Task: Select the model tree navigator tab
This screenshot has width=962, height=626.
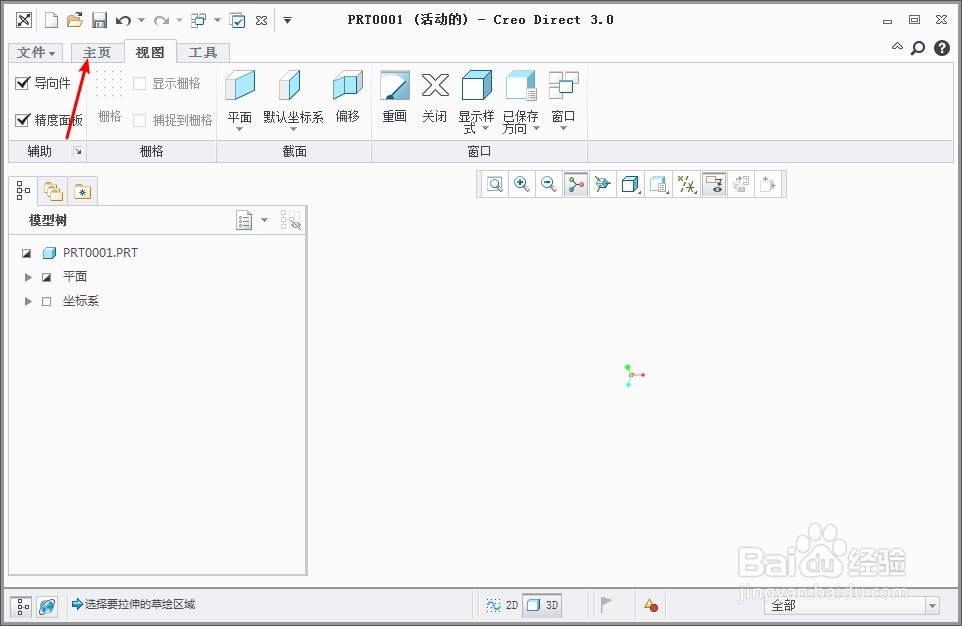Action: coord(23,191)
